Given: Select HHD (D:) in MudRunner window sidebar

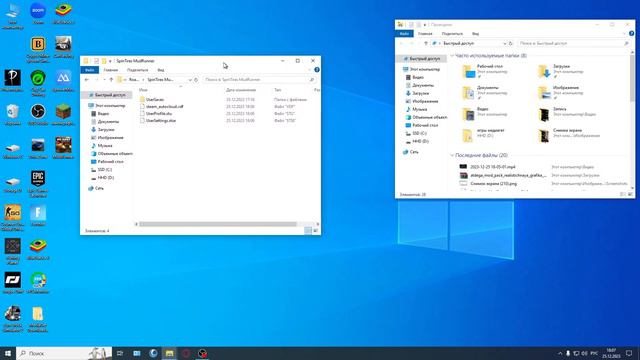Looking at the screenshot, I should point(105,178).
